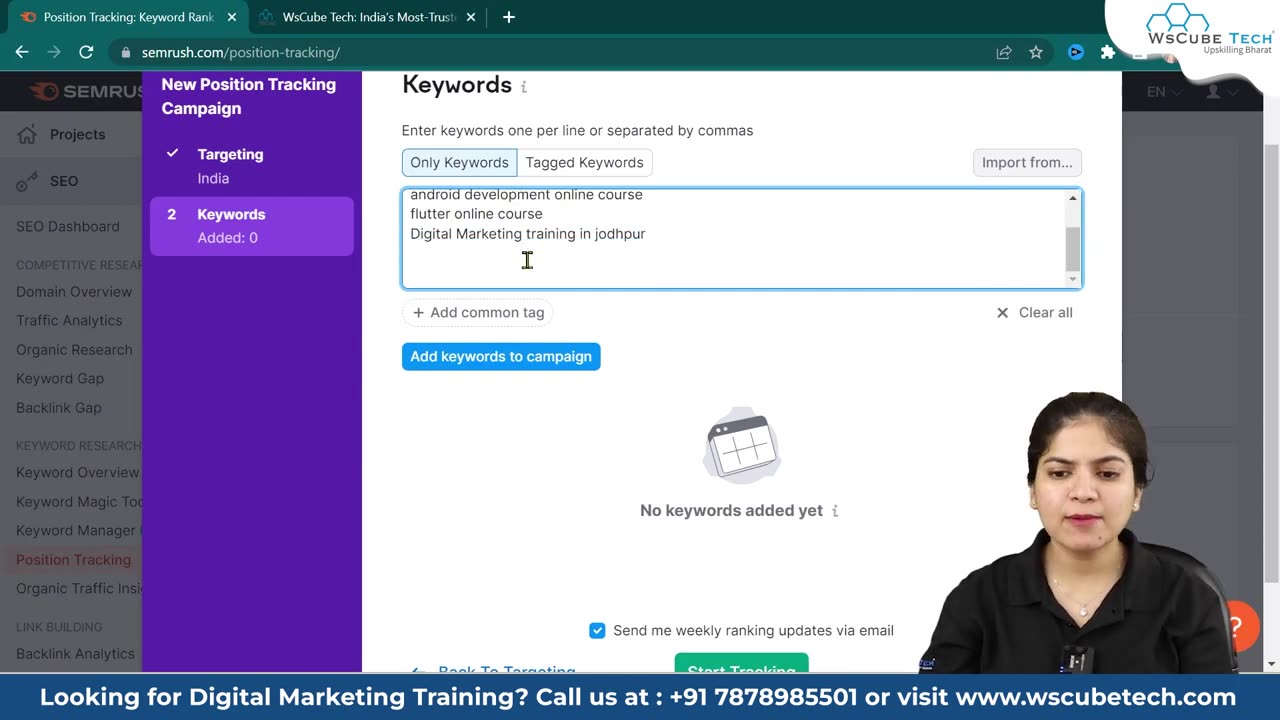Open Domain Overview
1280x720 pixels.
74,292
